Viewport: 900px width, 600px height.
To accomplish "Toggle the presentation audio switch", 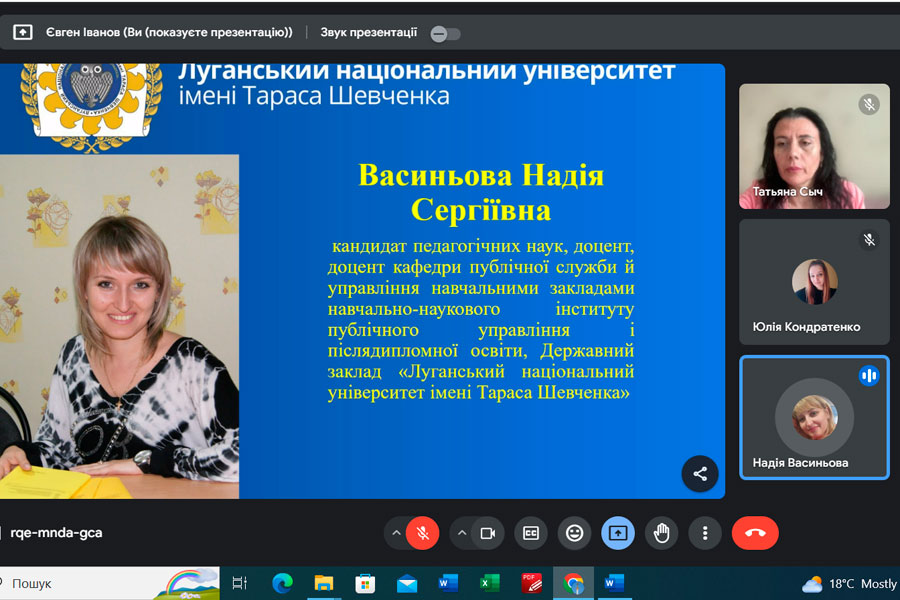I will tap(445, 34).
